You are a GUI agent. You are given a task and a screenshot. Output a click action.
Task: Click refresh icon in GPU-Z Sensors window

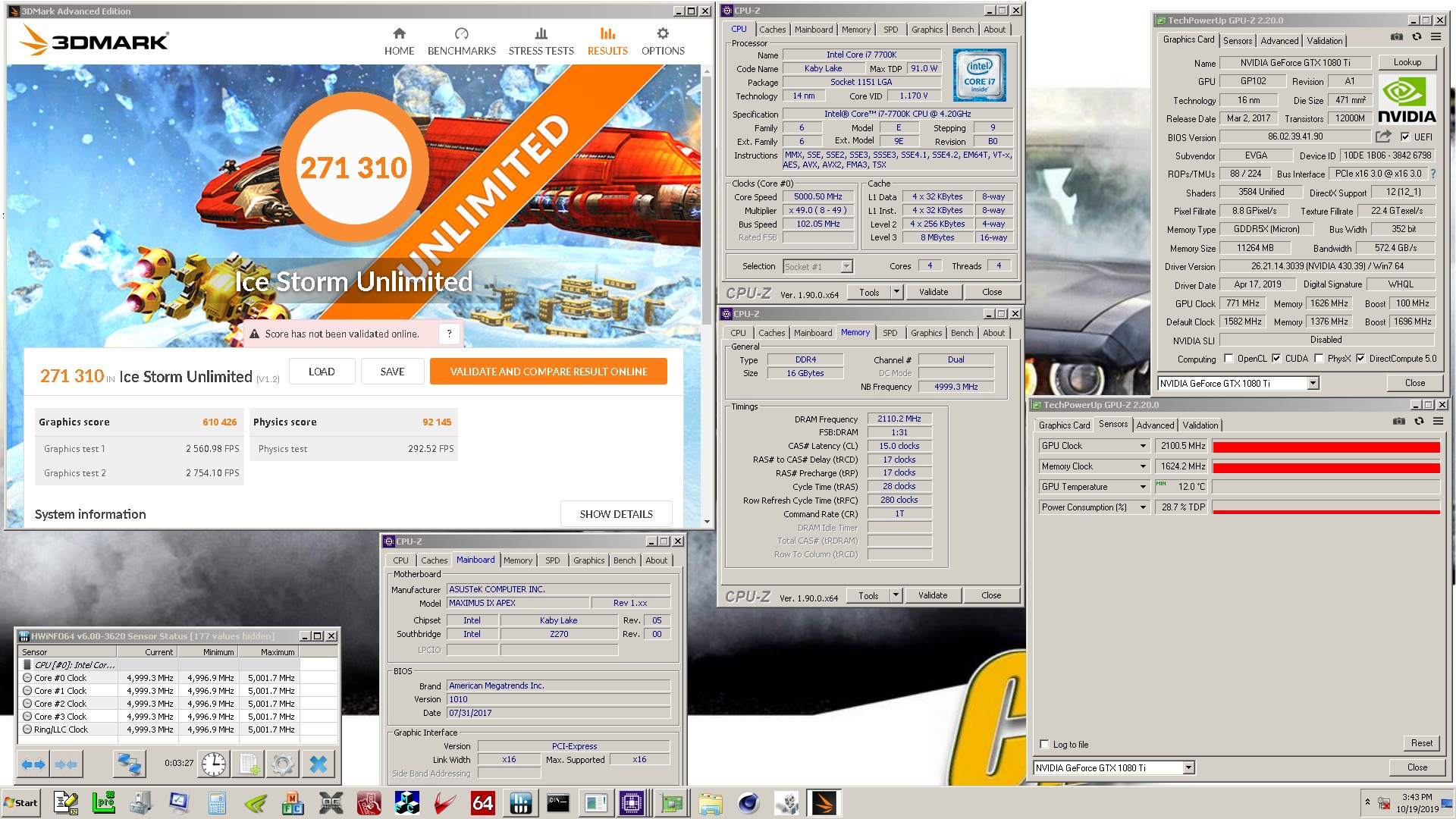click(x=1419, y=422)
